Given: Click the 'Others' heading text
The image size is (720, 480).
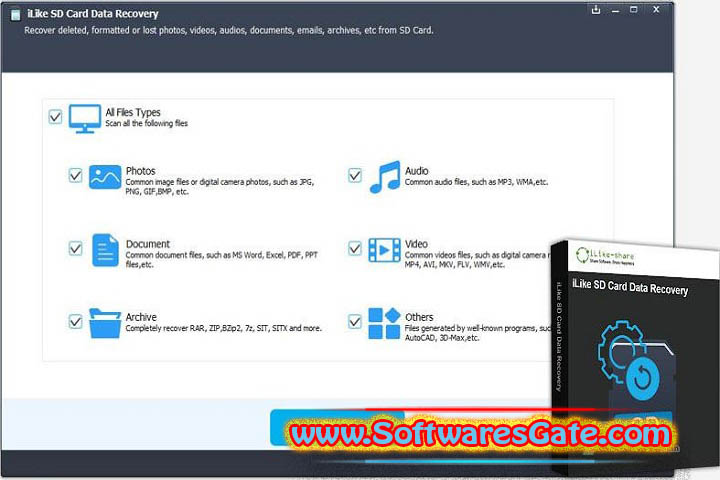Looking at the screenshot, I should 419,317.
